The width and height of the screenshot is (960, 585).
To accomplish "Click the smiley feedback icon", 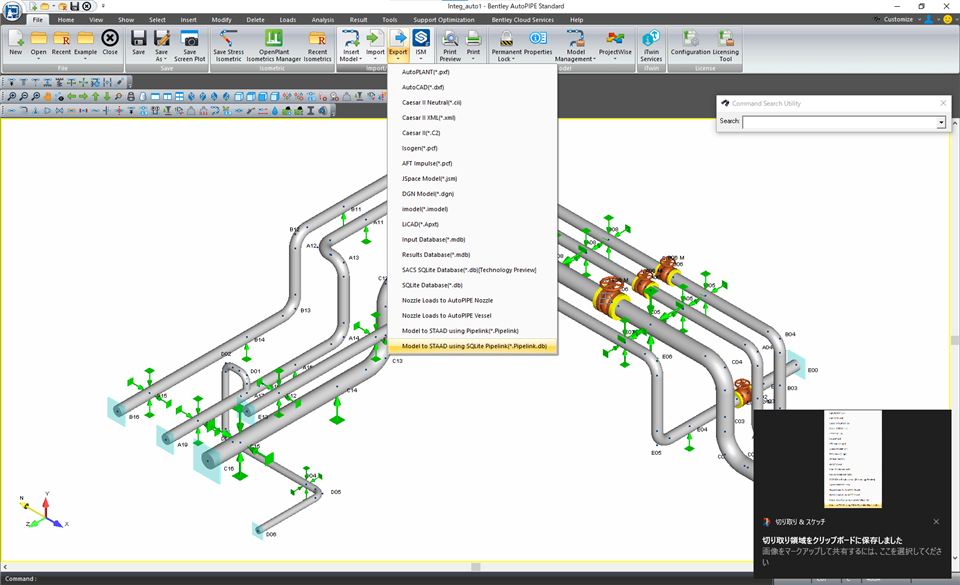I will tap(947, 20).
